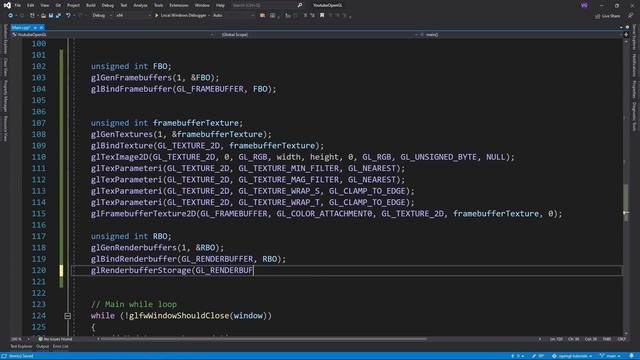640x360 pixels.
Task: Click the TABS indent indicator
Action: pyautogui.click(x=607, y=339)
